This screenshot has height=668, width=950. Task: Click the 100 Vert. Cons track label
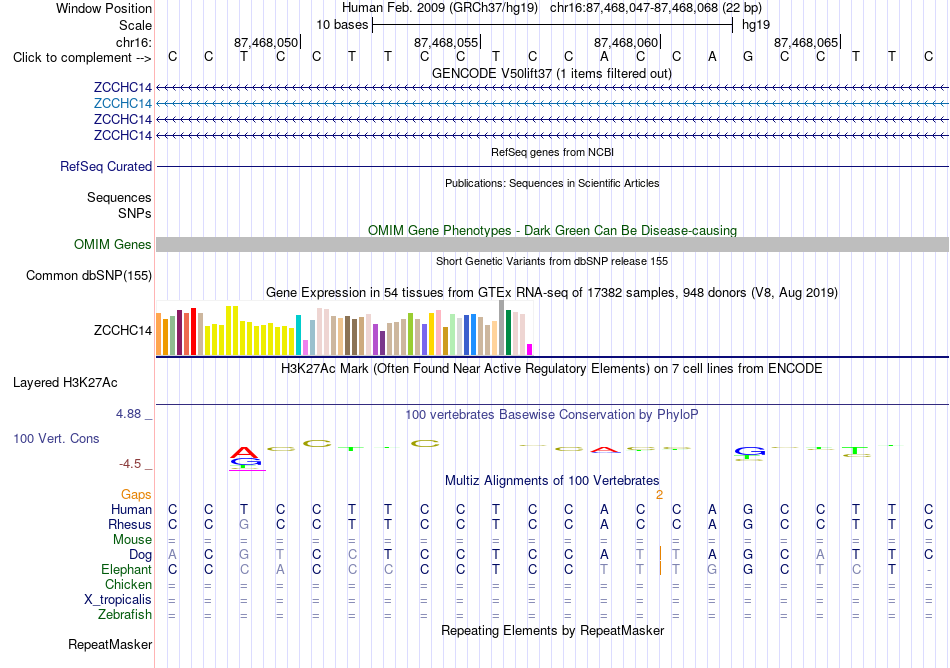[56, 438]
